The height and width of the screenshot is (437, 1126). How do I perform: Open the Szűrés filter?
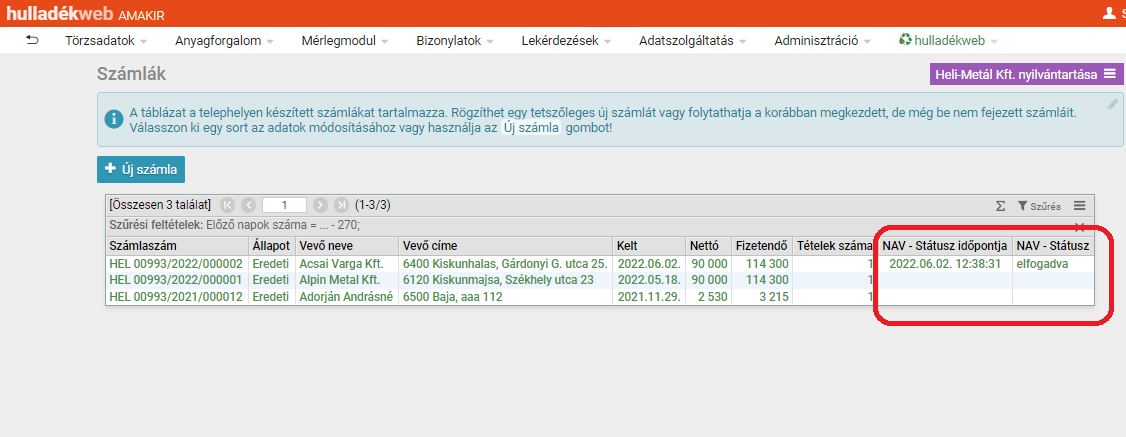click(1039, 206)
